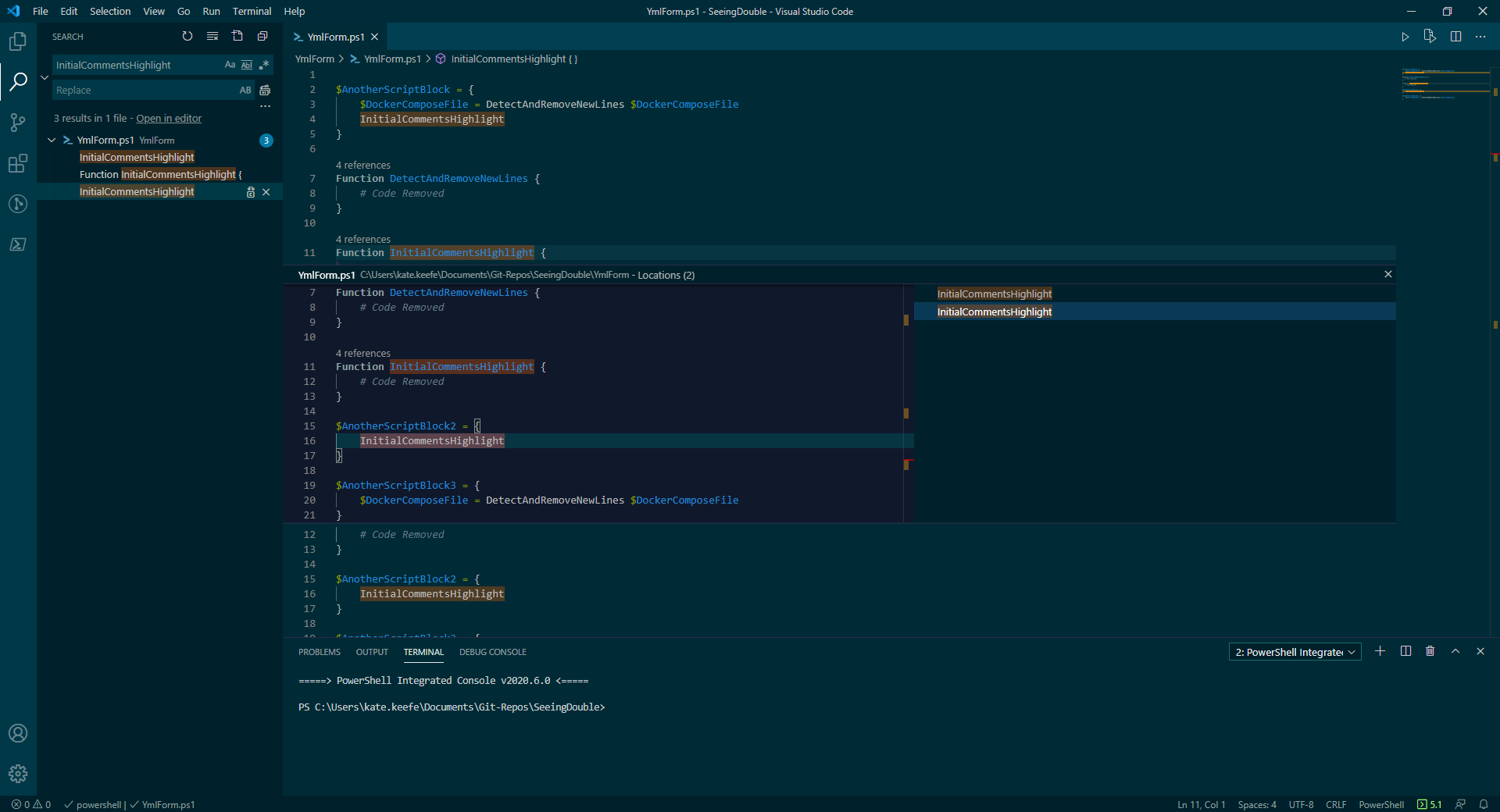Split the terminal pane

(1405, 651)
